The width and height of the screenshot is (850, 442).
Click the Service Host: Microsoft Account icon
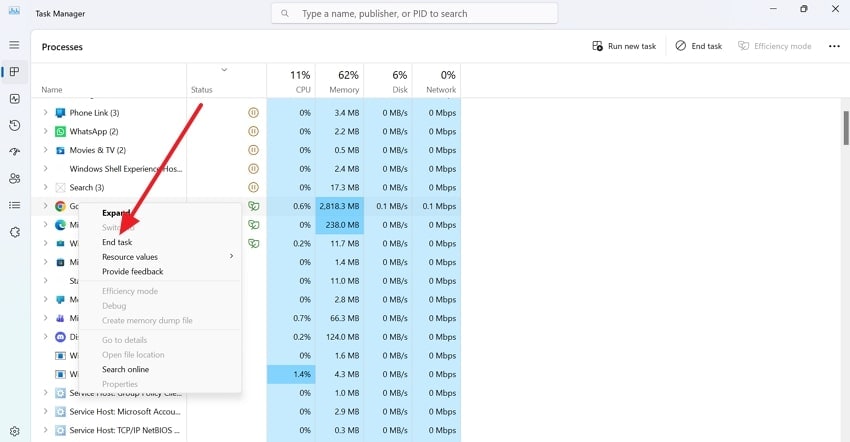(x=60, y=412)
